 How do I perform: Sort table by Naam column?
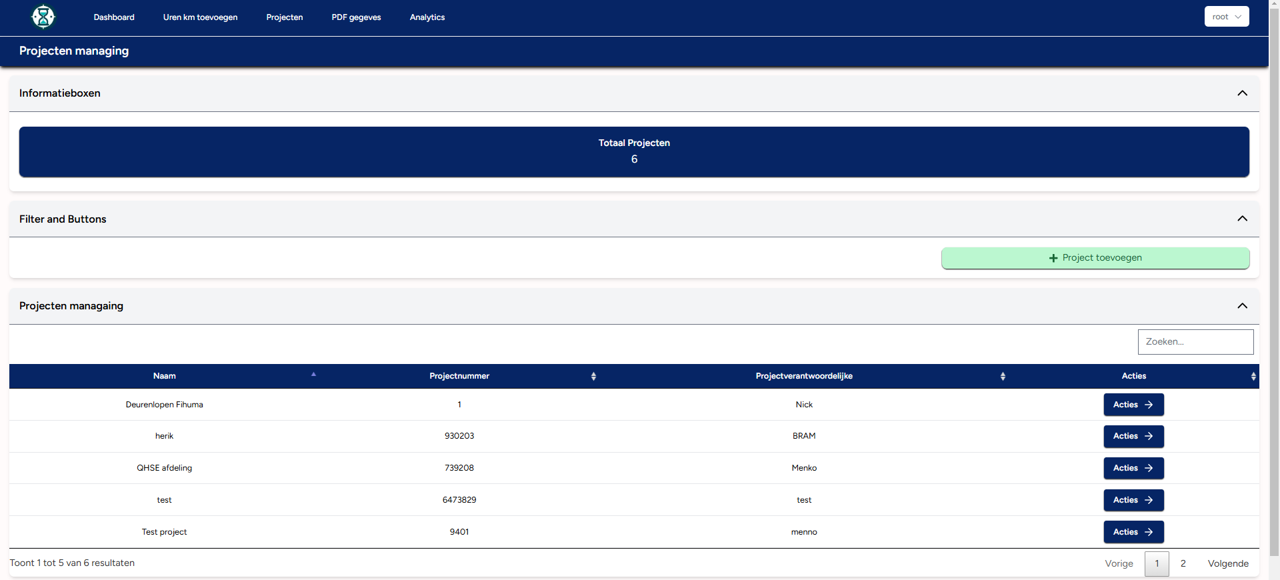[164, 376]
